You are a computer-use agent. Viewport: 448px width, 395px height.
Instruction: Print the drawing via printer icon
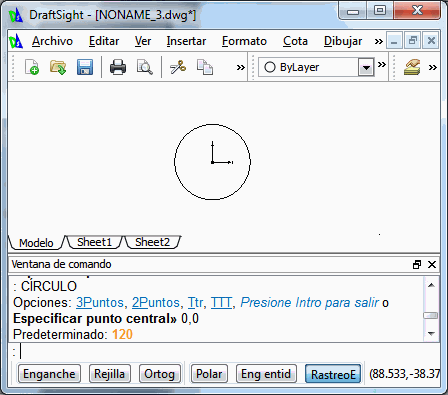(118, 67)
